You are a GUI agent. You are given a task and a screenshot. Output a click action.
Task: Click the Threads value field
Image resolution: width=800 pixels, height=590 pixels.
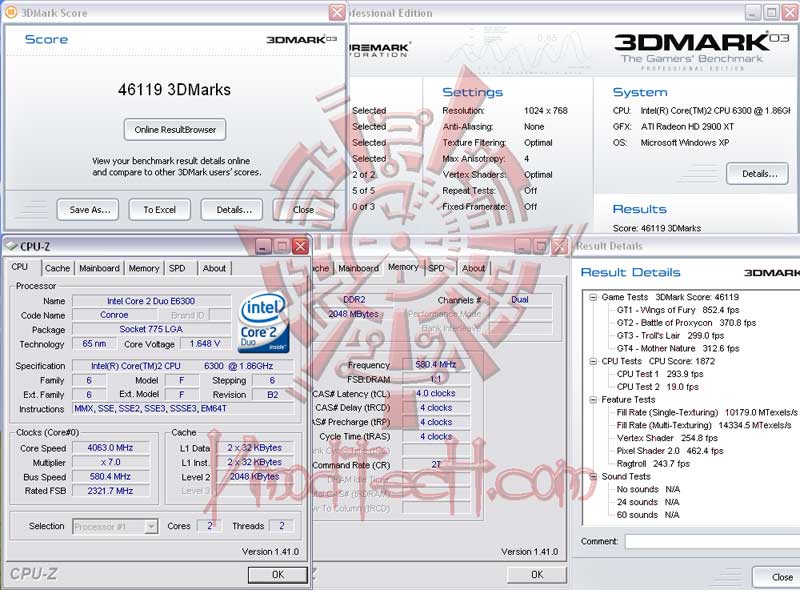[282, 526]
